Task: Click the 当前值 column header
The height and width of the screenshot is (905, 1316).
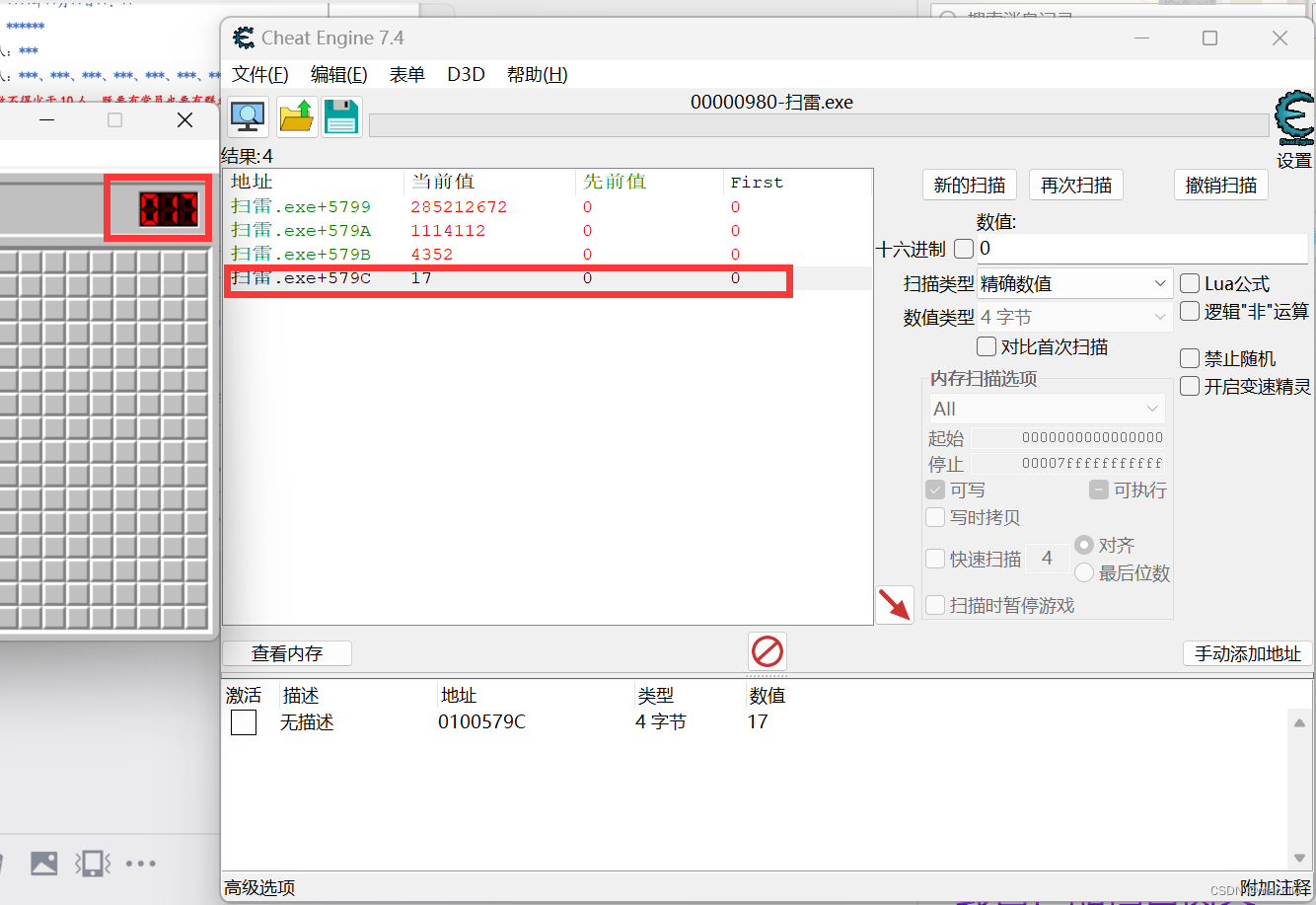Action: coord(489,182)
